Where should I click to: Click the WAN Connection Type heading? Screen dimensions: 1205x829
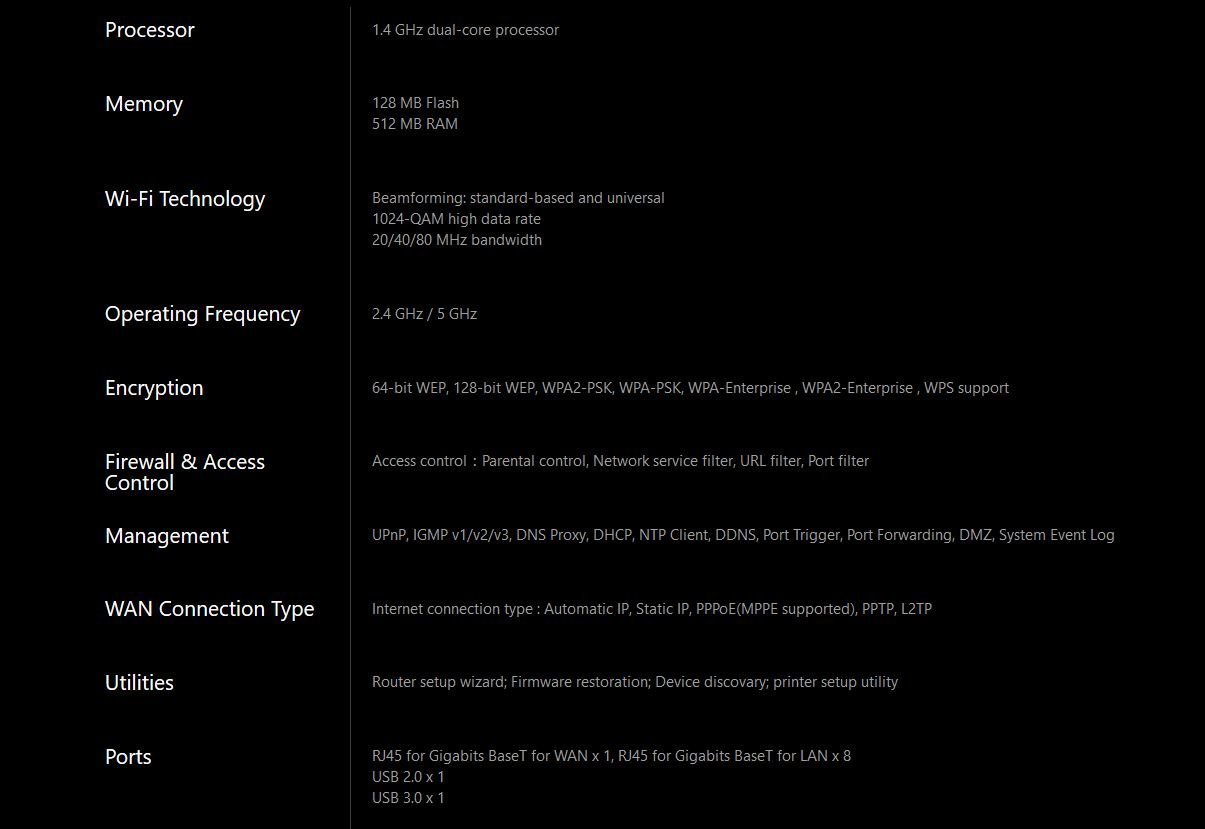tap(209, 609)
